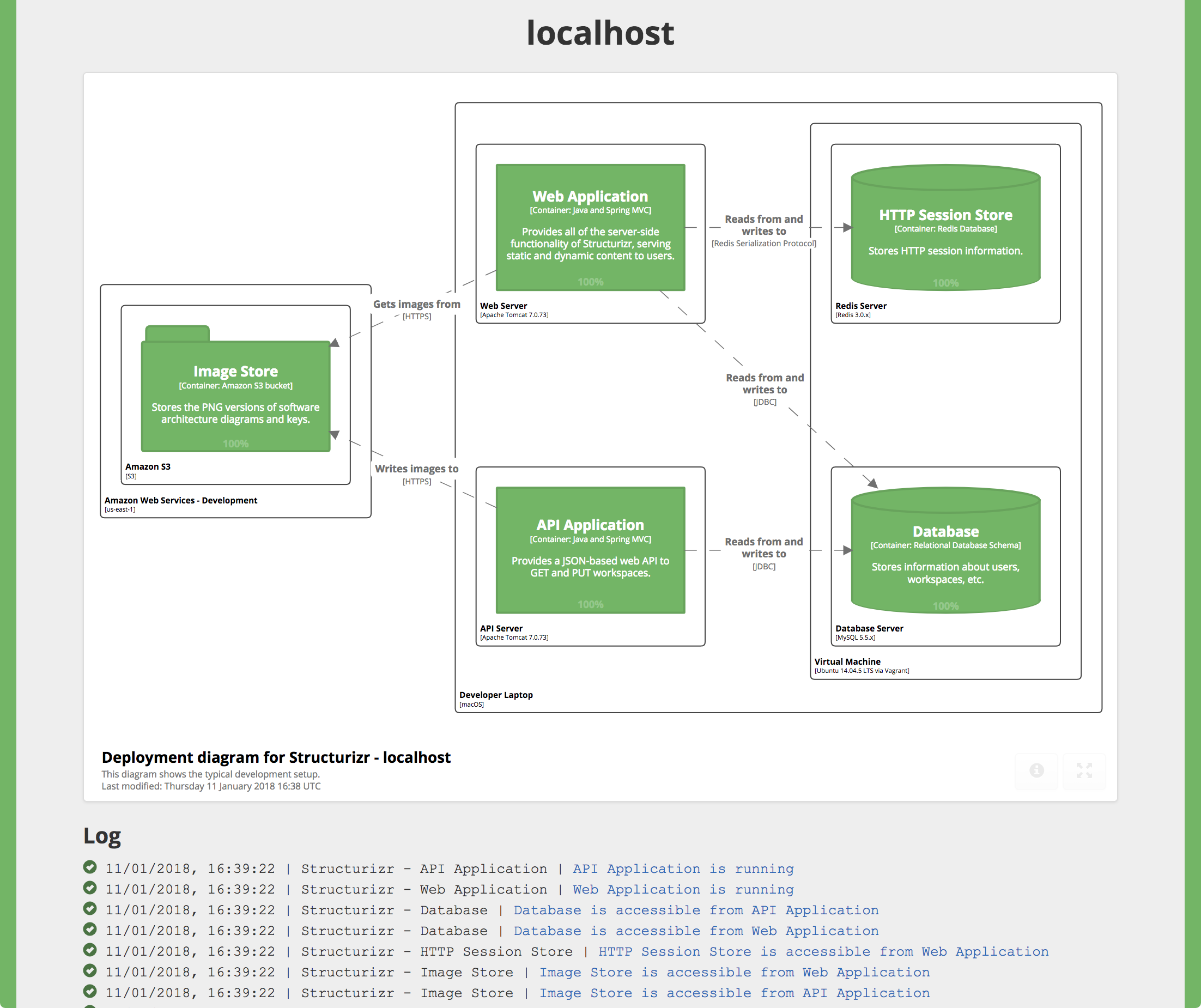Click the success check beside the Web Application log entry
Screen dimensions: 1201x1008
point(90,889)
